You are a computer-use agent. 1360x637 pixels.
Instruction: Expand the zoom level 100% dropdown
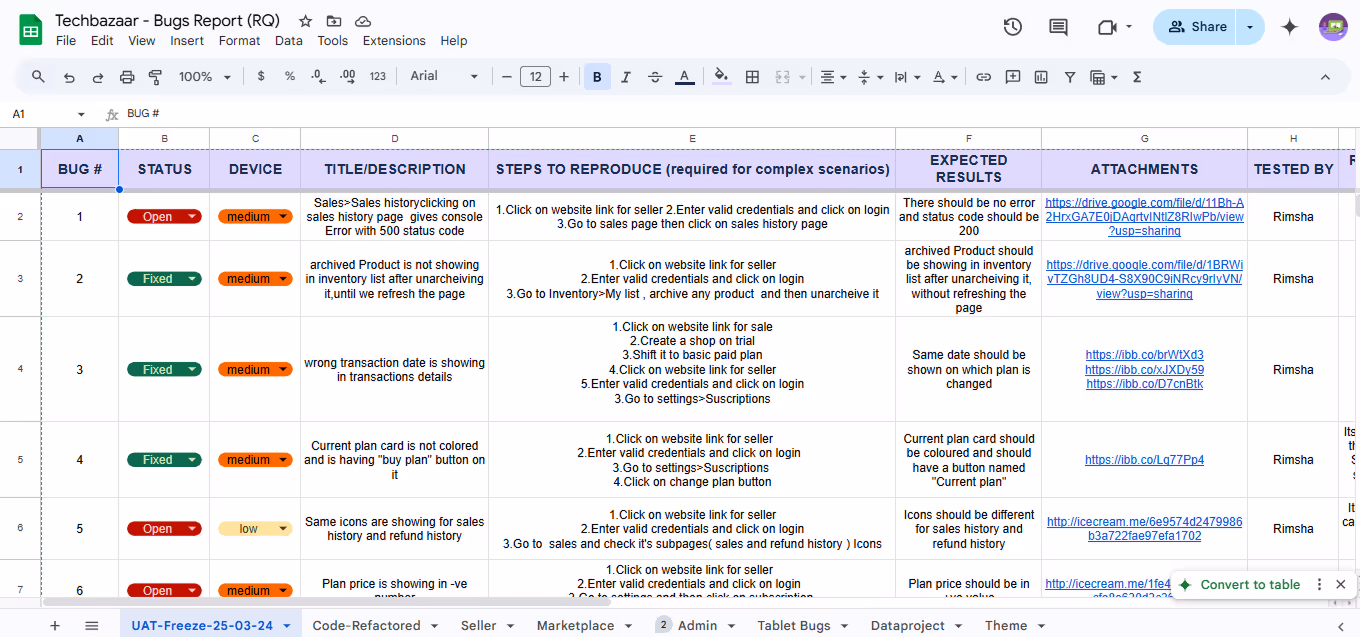(205, 77)
